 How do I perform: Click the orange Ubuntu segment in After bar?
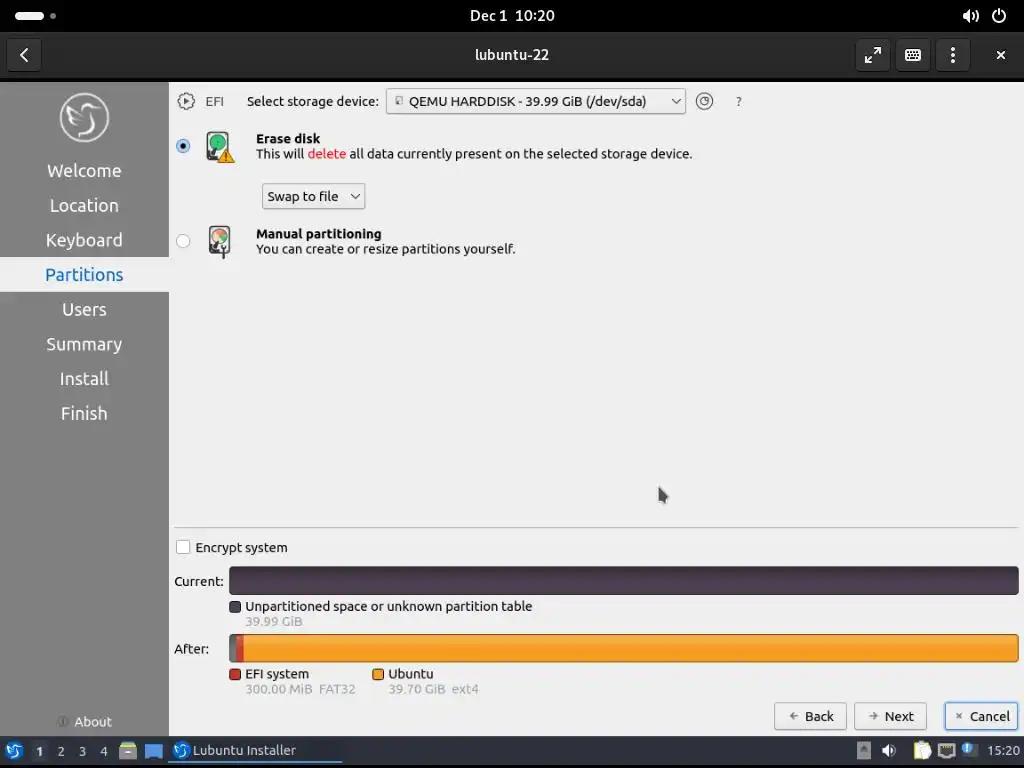tap(631, 648)
